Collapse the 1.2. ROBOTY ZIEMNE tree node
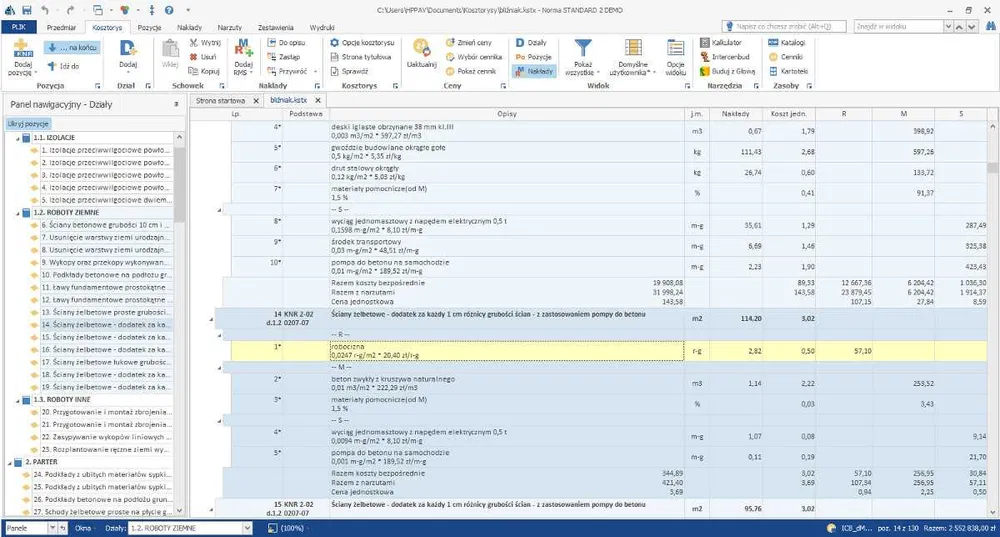 pos(18,212)
